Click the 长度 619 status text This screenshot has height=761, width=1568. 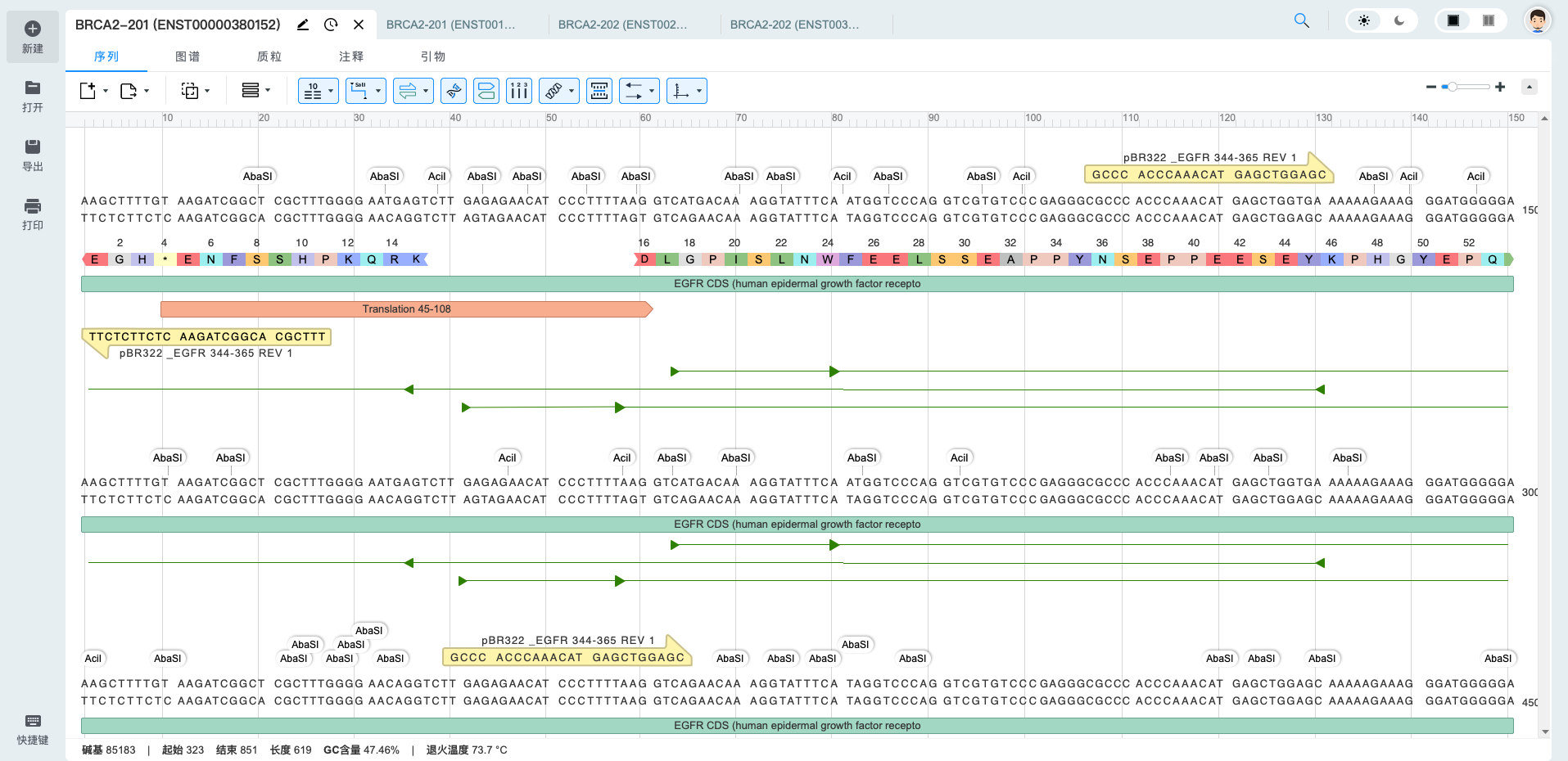tap(291, 750)
